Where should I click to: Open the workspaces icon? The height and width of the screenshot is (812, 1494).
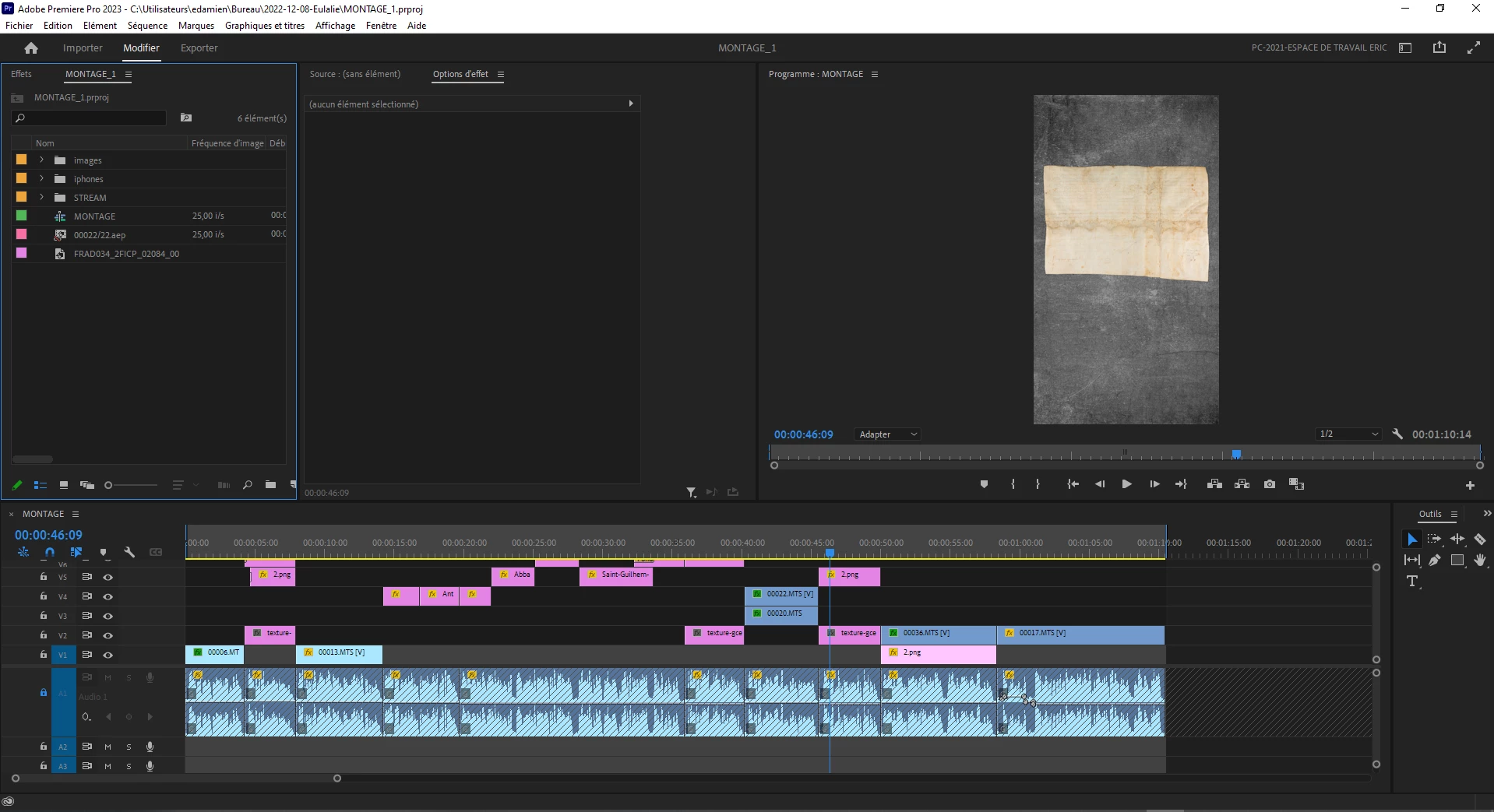coord(1405,47)
